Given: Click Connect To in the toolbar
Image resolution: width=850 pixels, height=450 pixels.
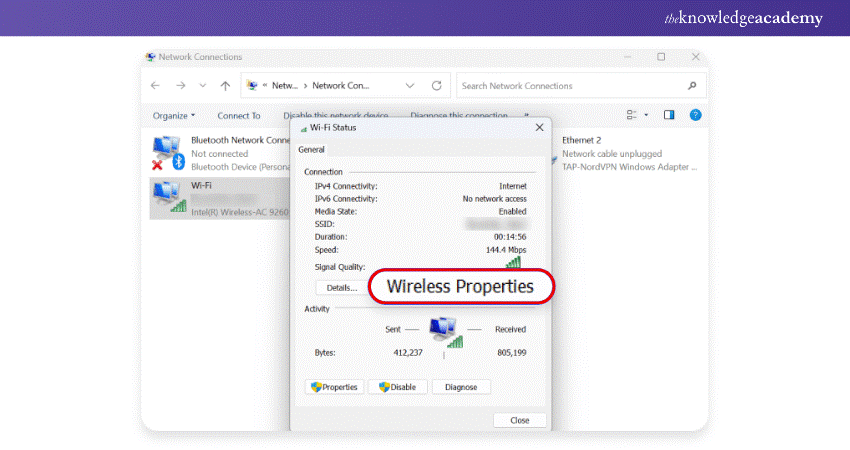Looking at the screenshot, I should [x=239, y=116].
